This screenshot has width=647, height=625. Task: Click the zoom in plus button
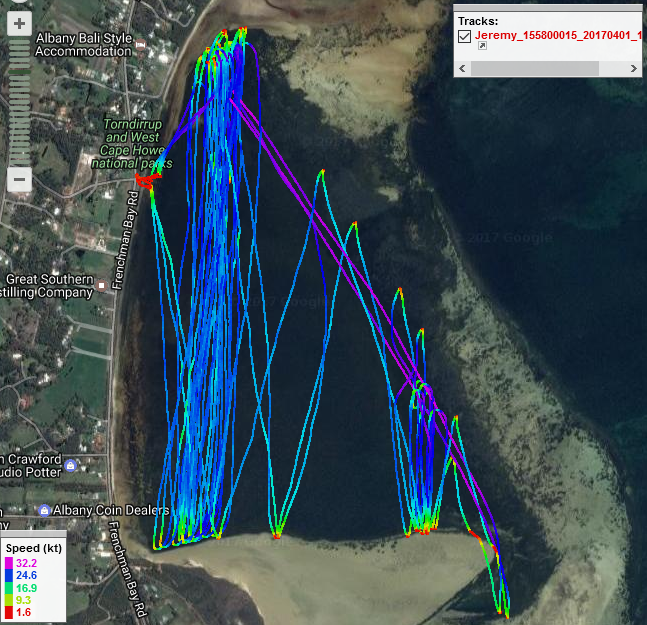coord(19,24)
